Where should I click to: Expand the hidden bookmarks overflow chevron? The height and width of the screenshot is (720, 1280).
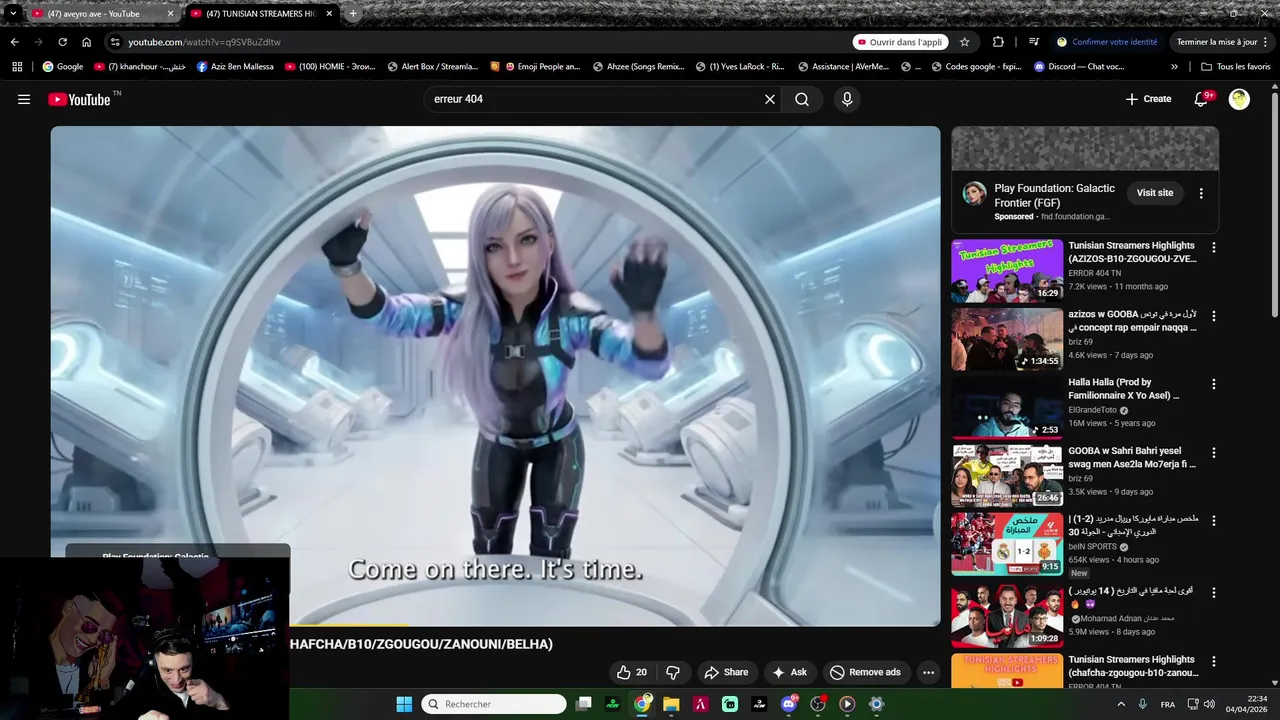1174,67
